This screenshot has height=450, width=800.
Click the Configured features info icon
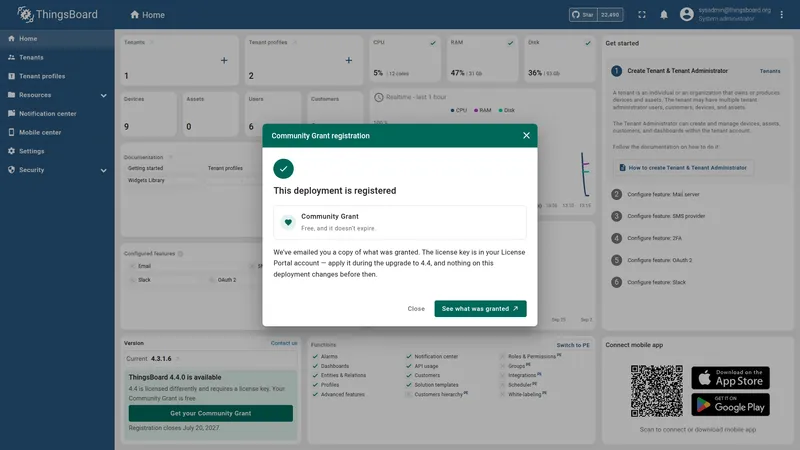pos(180,254)
